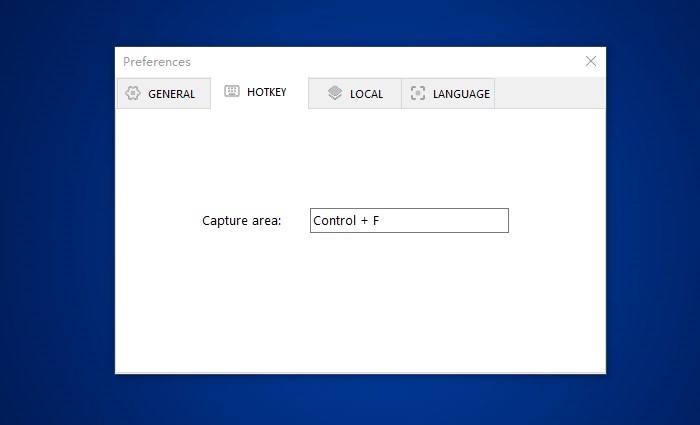Click the empty tab strip right of LANGUAGE

click(x=550, y=93)
